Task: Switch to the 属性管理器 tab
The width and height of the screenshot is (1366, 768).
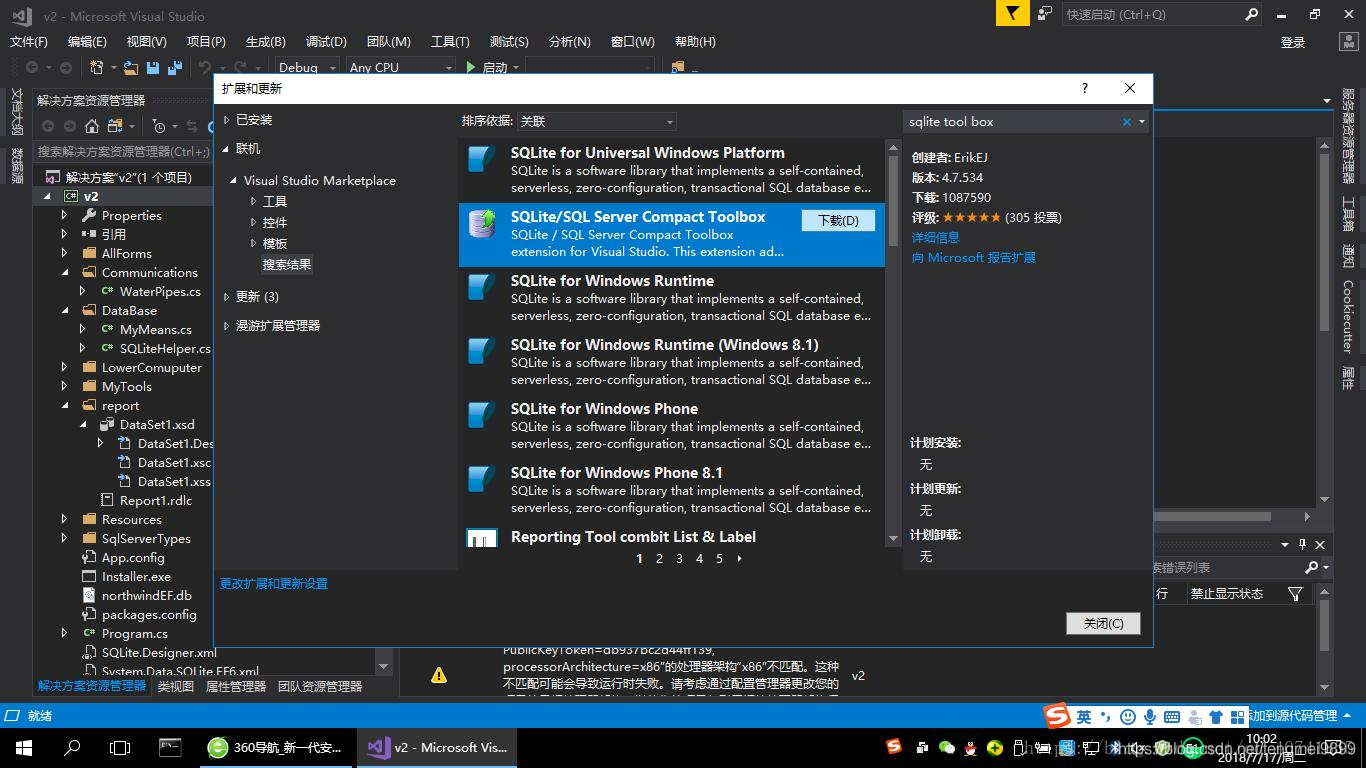Action: click(236, 686)
